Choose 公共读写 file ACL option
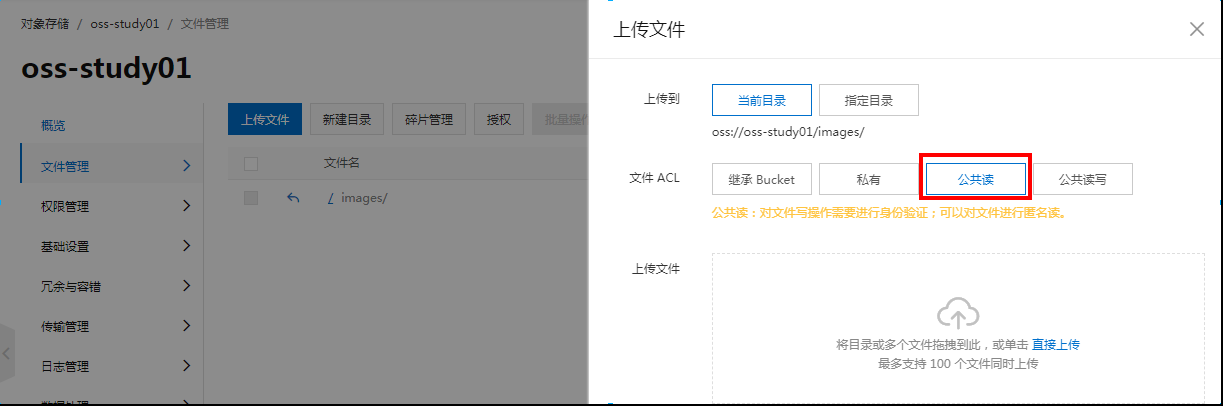 (x=1082, y=180)
